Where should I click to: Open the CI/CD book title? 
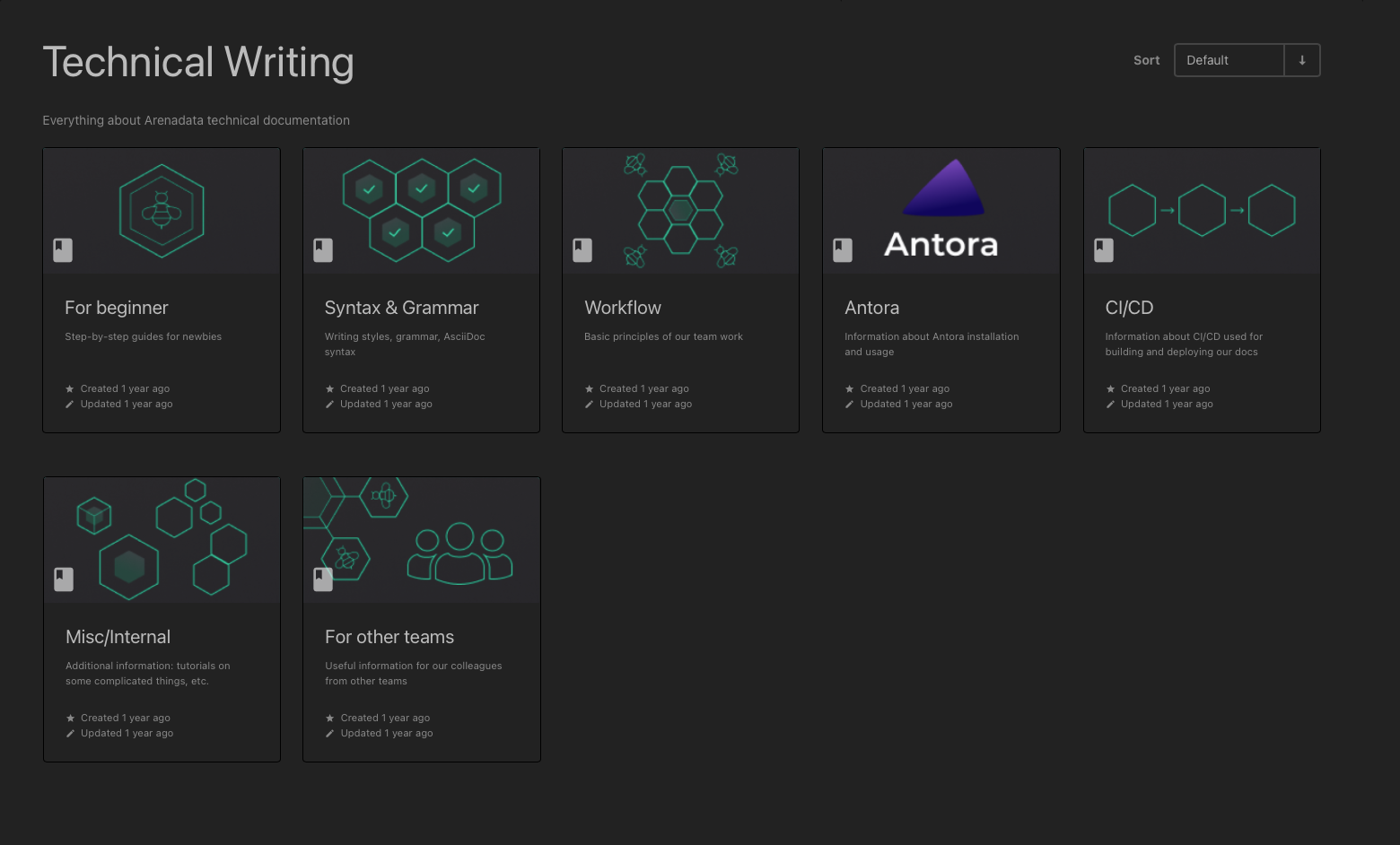(1129, 308)
